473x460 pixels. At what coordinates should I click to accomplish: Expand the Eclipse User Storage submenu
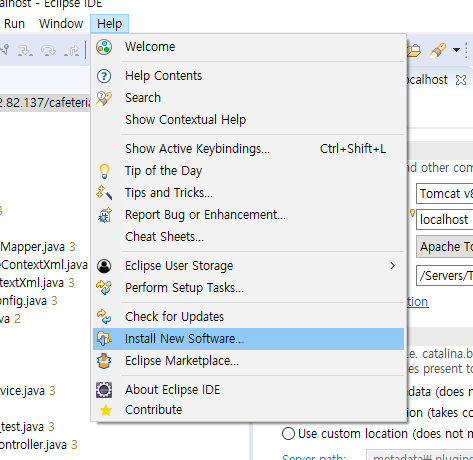[248, 266]
